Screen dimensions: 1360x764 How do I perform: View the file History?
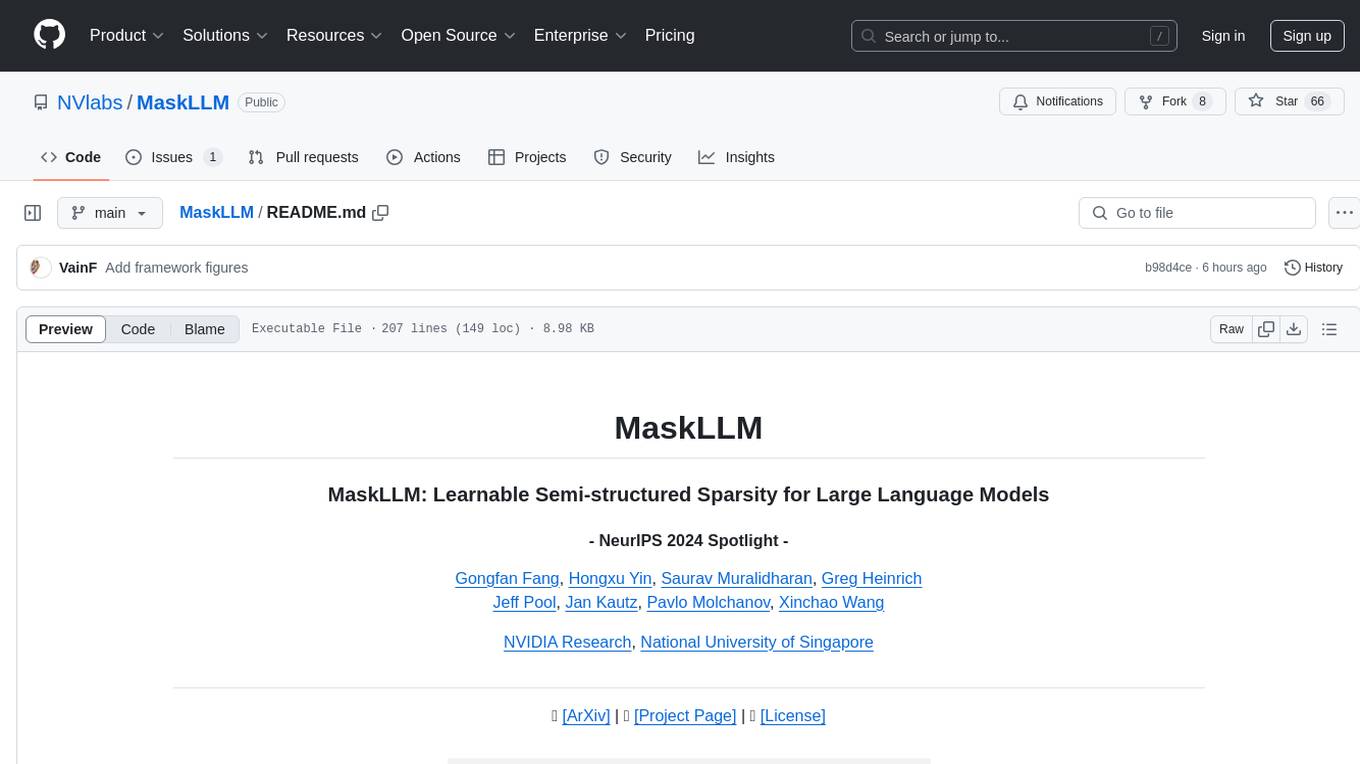1313,267
